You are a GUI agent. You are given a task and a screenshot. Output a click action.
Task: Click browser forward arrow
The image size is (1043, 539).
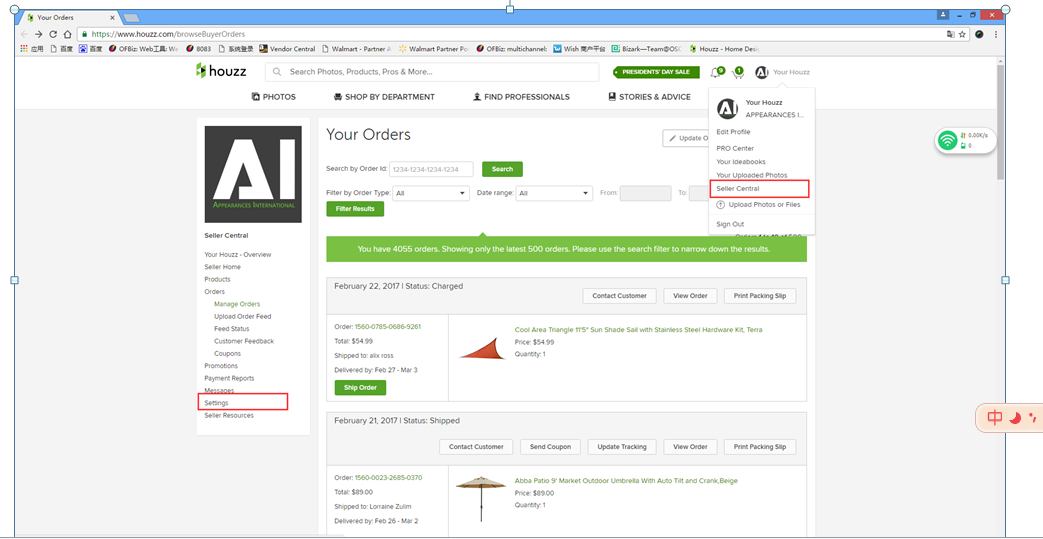(39, 34)
